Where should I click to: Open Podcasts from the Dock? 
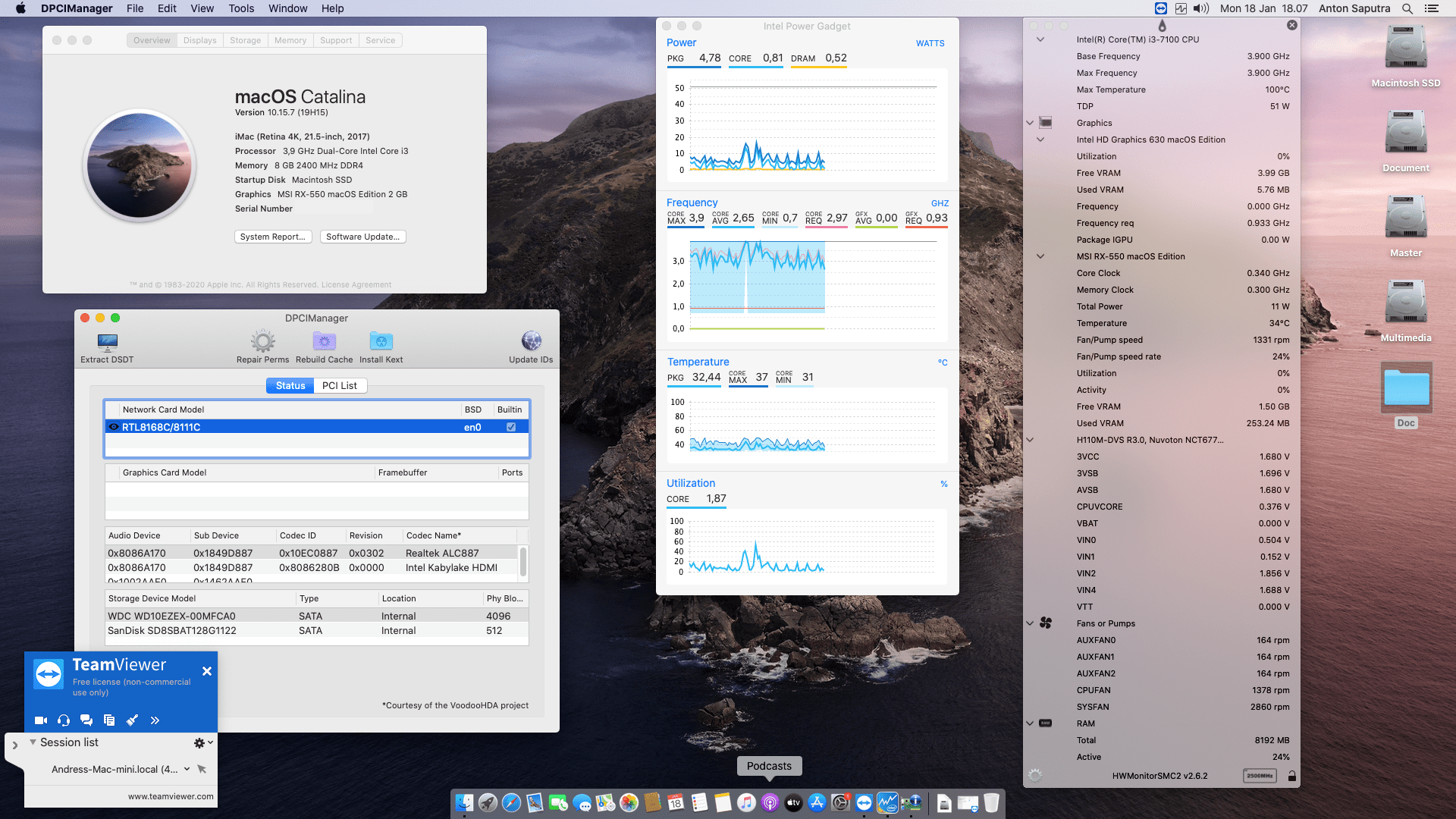(x=770, y=802)
